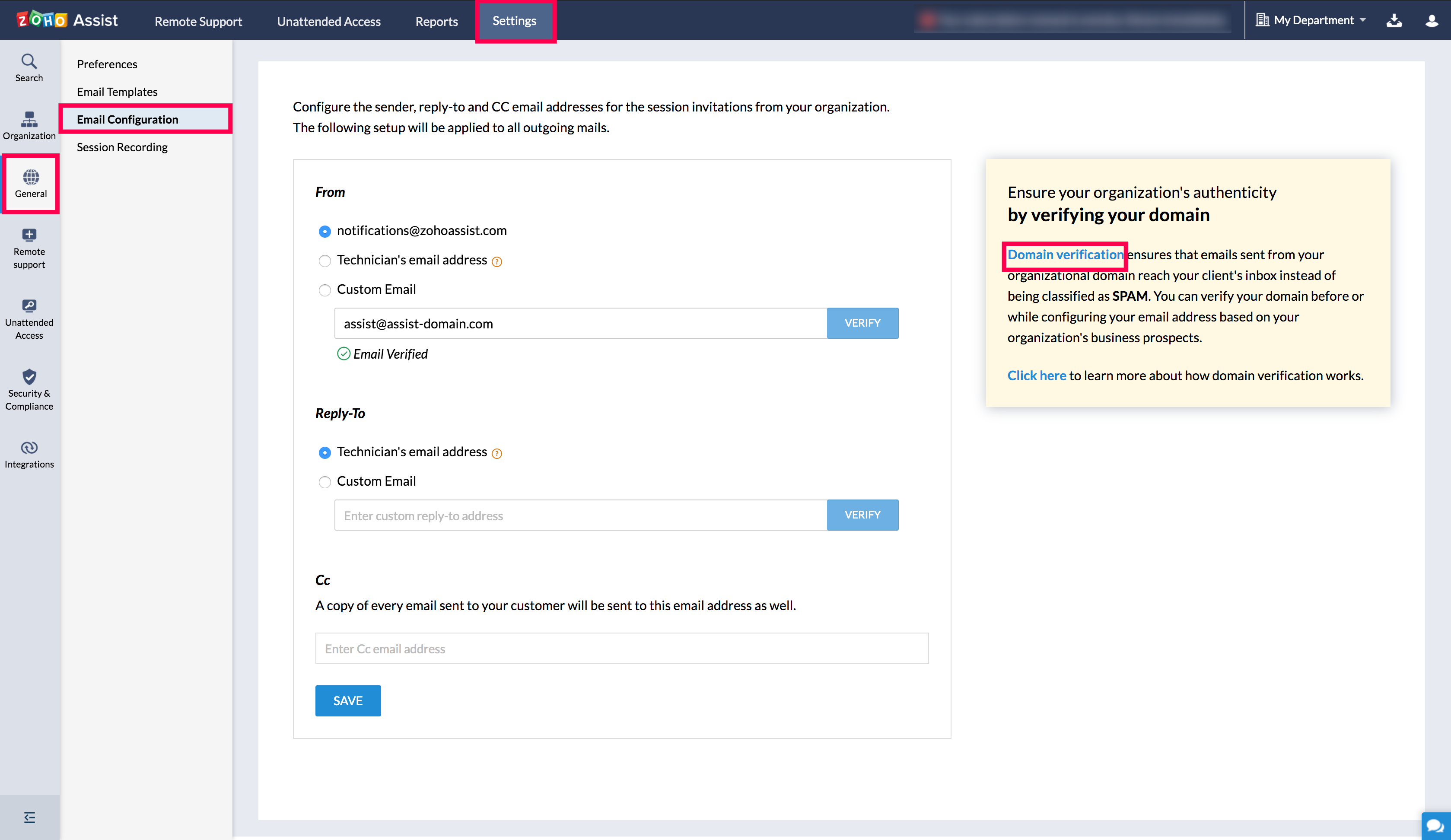
Task: Open Unattended Access sidebar settings
Action: click(29, 319)
